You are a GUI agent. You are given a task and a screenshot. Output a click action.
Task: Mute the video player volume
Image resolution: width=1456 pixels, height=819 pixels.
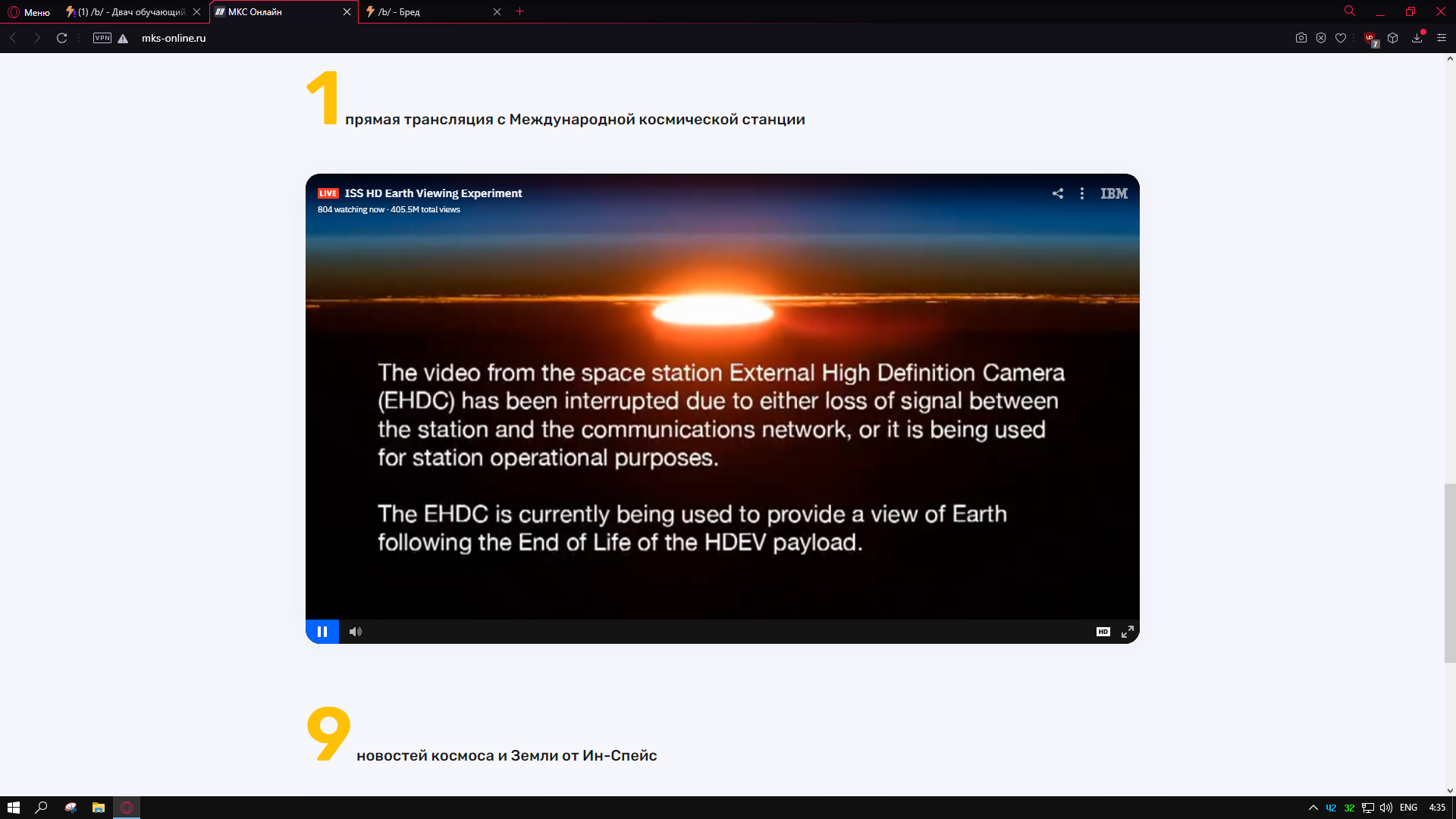point(355,632)
